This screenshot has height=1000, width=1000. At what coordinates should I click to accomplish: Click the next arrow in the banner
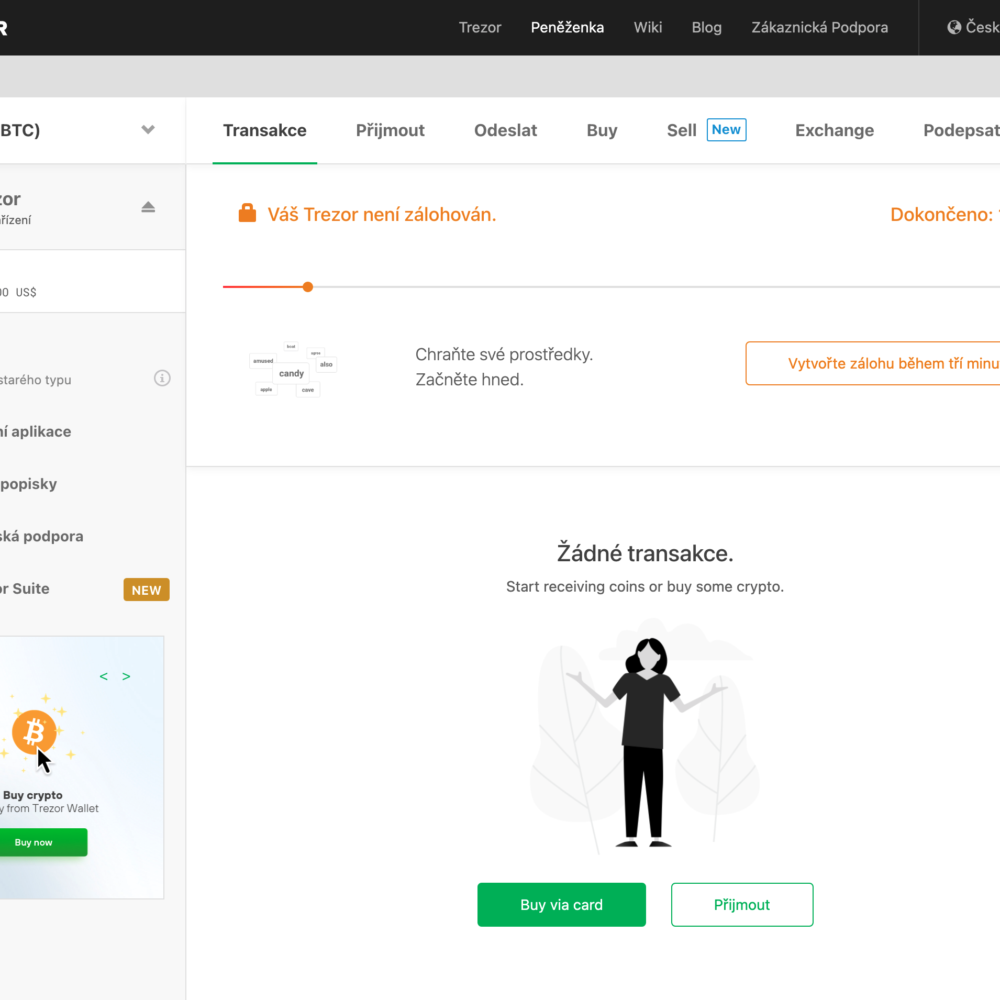(x=126, y=676)
